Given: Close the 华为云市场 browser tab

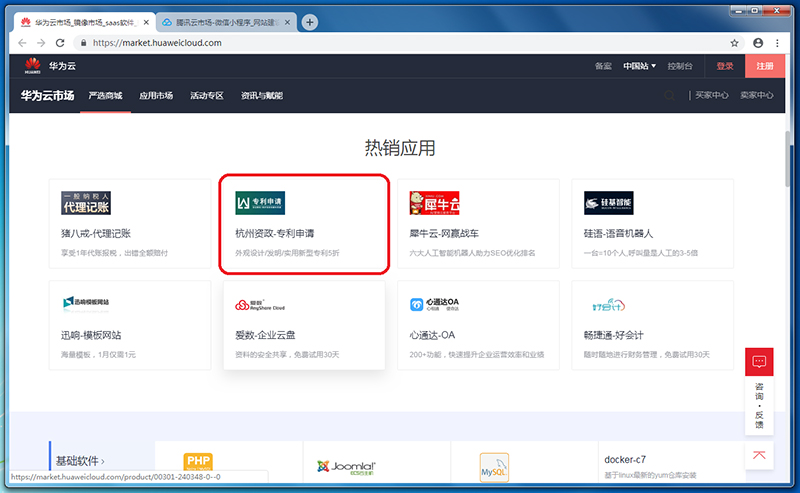Looking at the screenshot, I should coord(146,22).
